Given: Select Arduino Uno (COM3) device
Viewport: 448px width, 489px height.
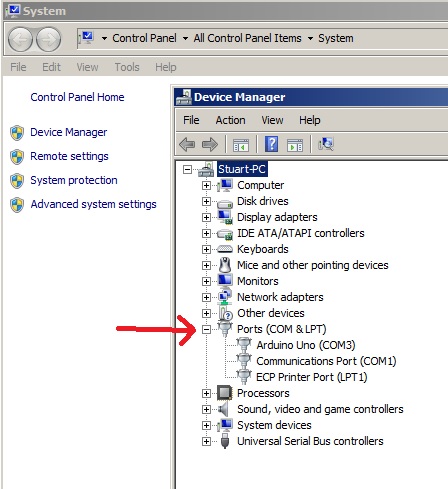Looking at the screenshot, I should [x=306, y=345].
